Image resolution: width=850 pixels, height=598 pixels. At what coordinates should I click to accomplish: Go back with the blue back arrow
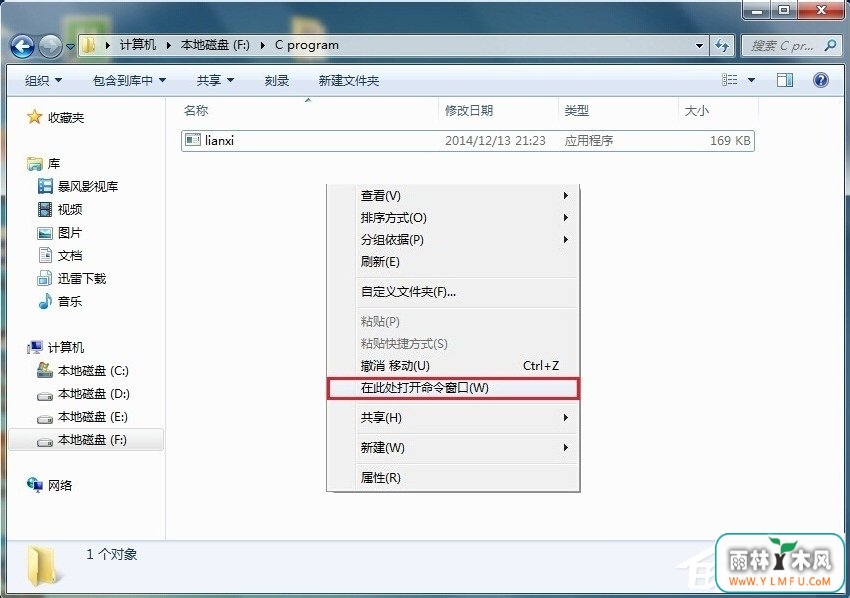pyautogui.click(x=22, y=46)
